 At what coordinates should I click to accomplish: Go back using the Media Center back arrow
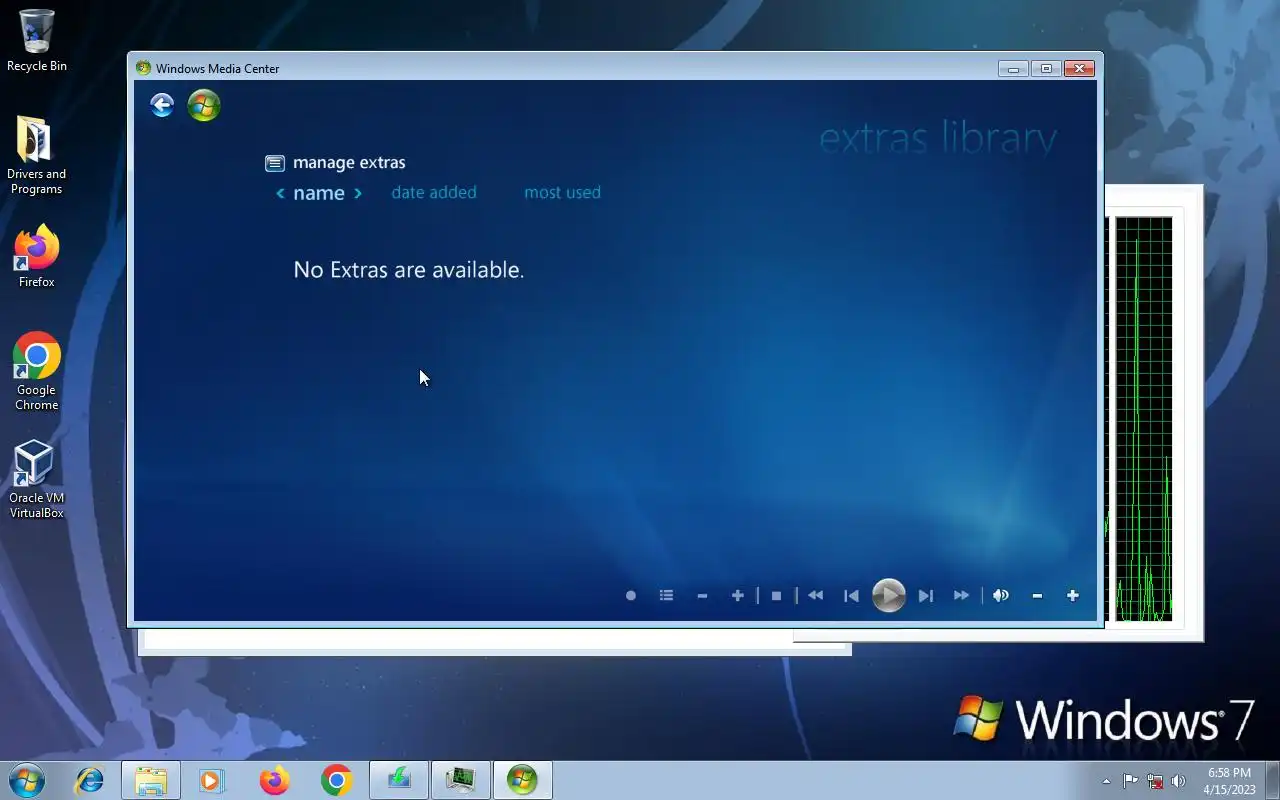(x=162, y=105)
